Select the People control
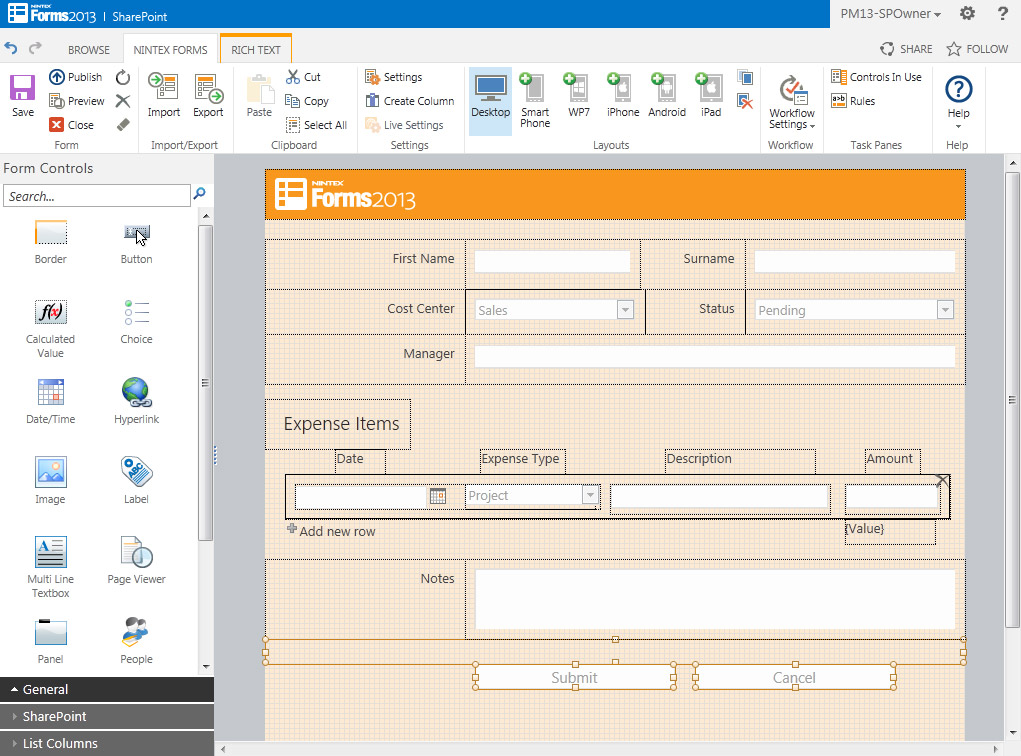1021x756 pixels. click(137, 641)
